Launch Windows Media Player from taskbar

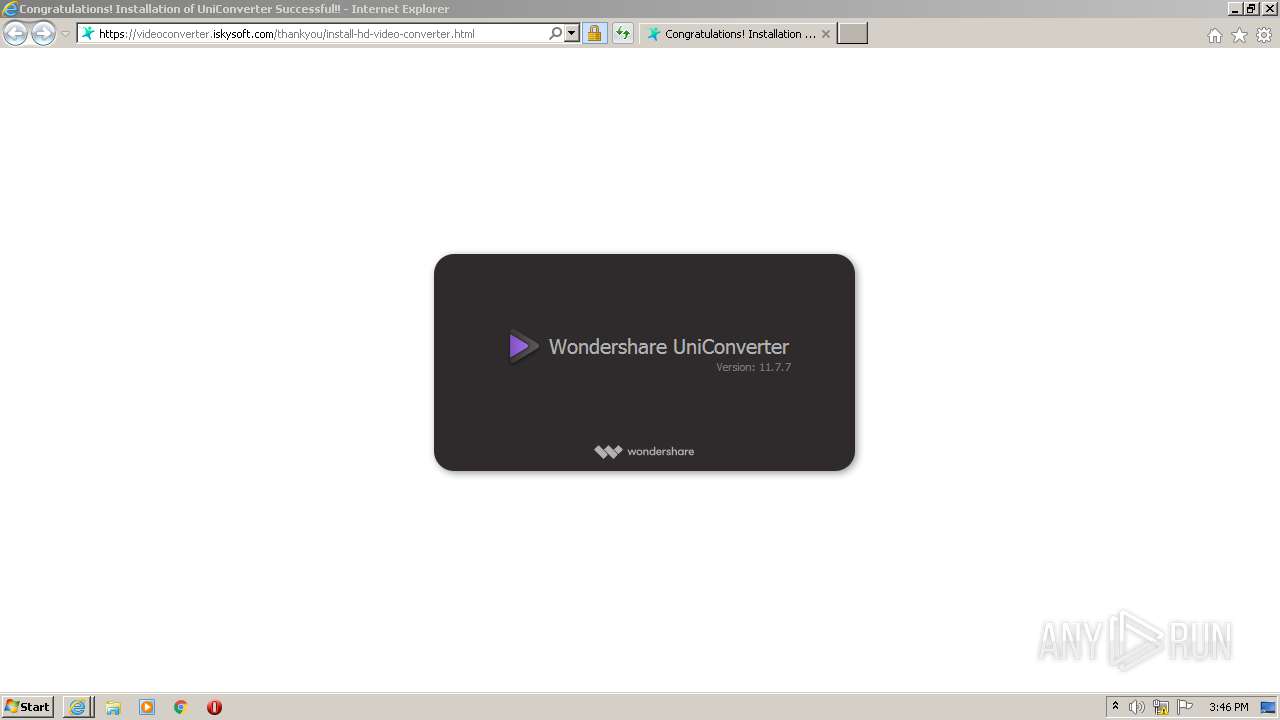(147, 707)
